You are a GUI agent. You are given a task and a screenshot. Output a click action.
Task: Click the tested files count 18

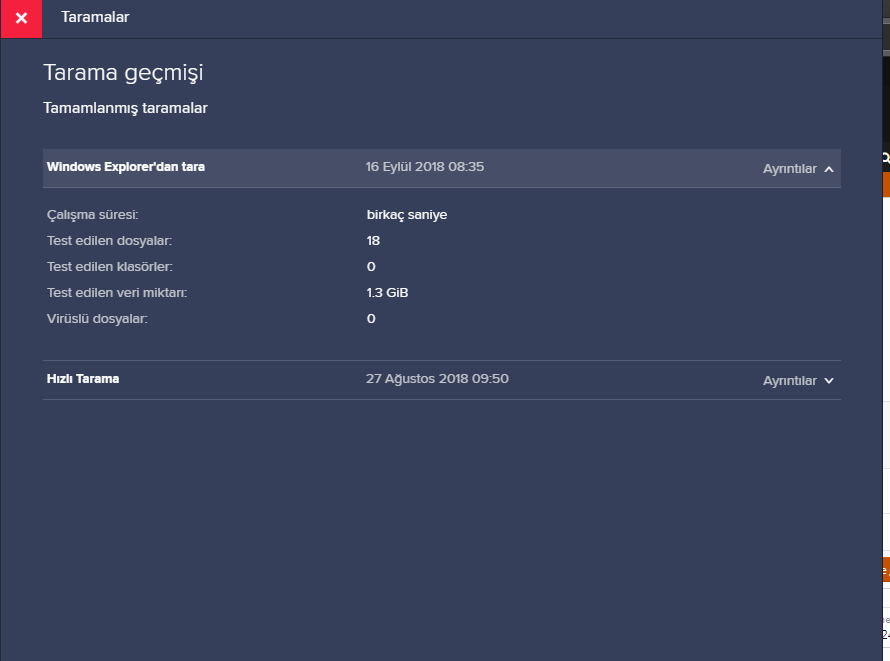pos(373,241)
